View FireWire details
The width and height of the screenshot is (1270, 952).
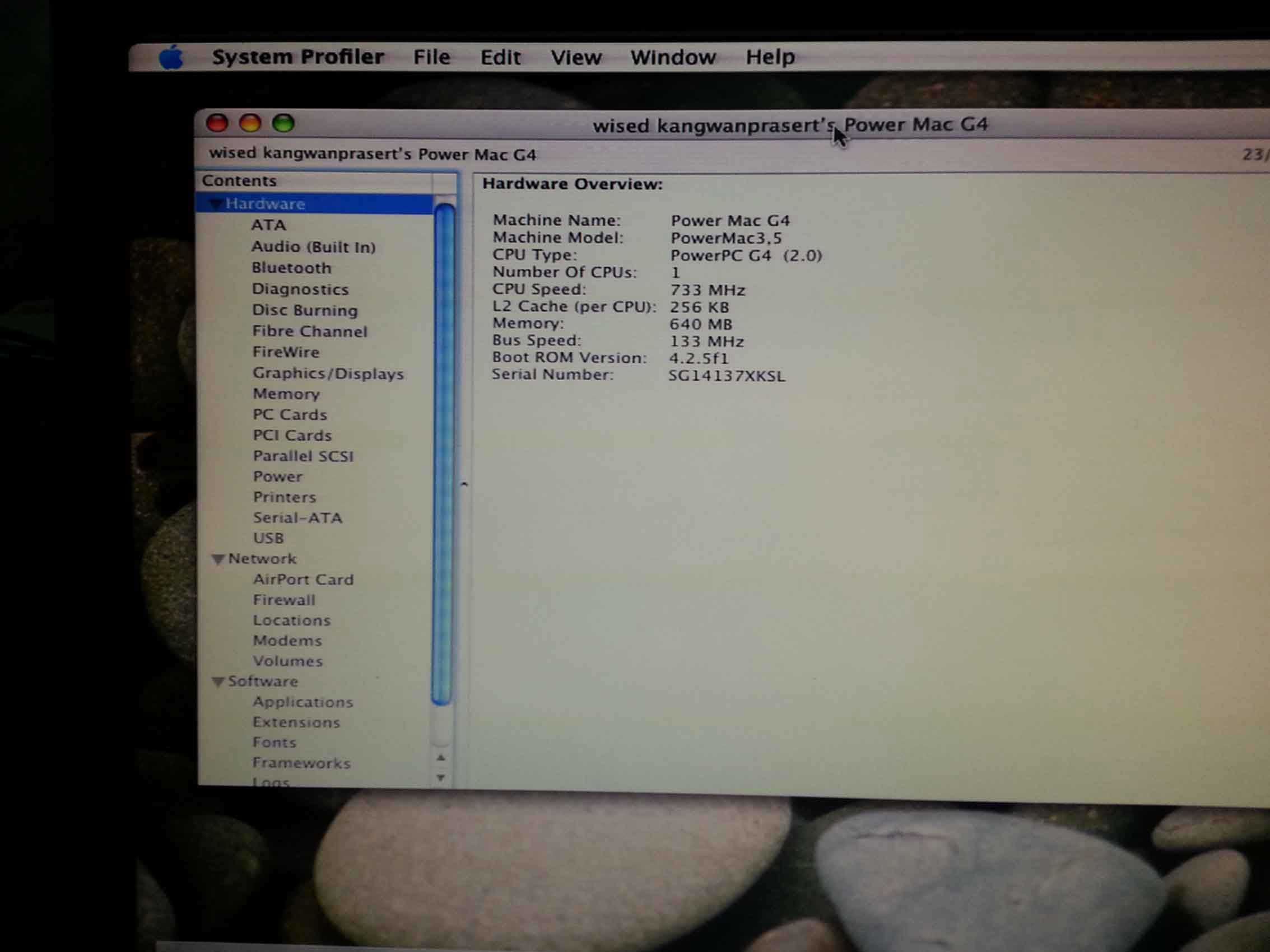[x=286, y=352]
